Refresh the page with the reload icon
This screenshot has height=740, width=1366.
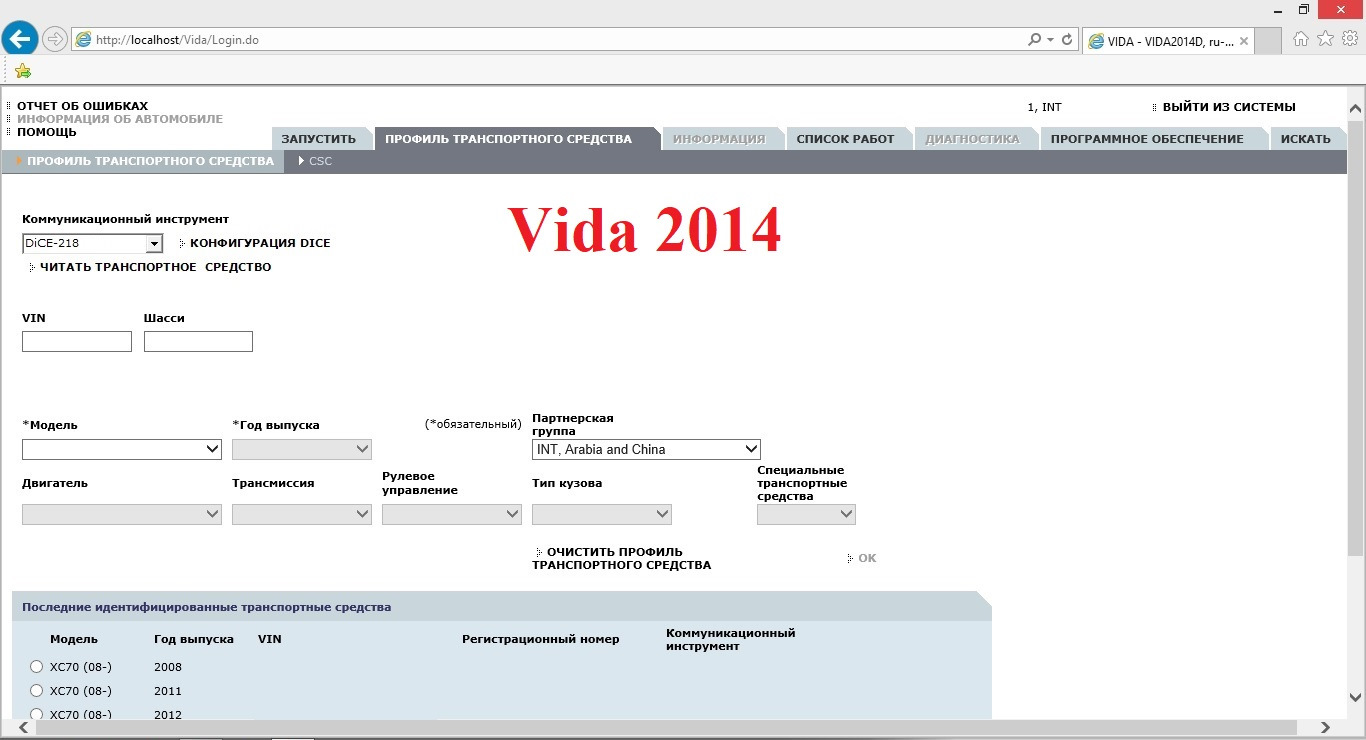(x=1067, y=40)
